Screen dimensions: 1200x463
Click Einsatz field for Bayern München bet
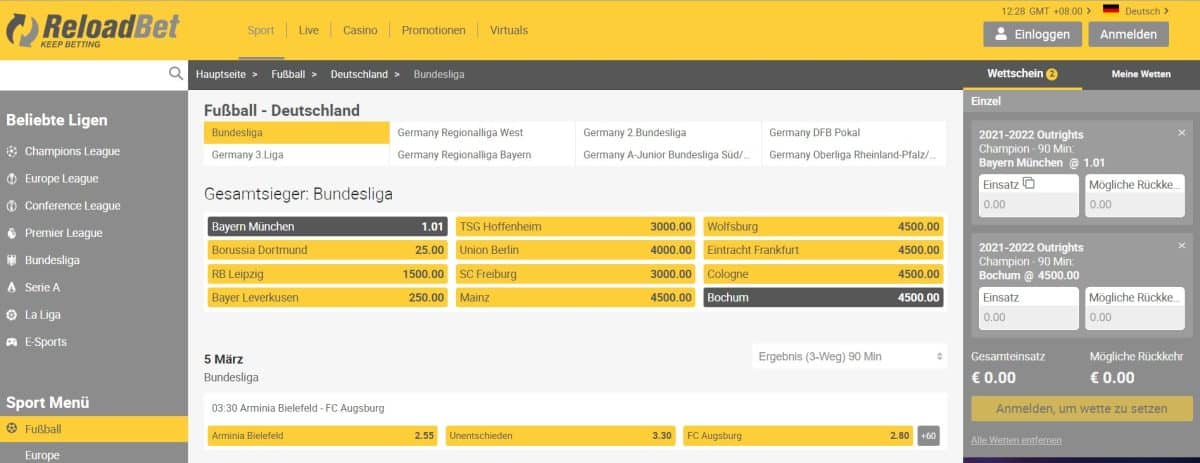[x=1029, y=204]
